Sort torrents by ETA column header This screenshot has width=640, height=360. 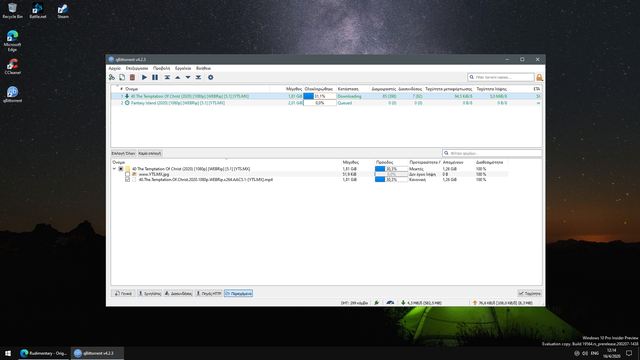(536, 89)
